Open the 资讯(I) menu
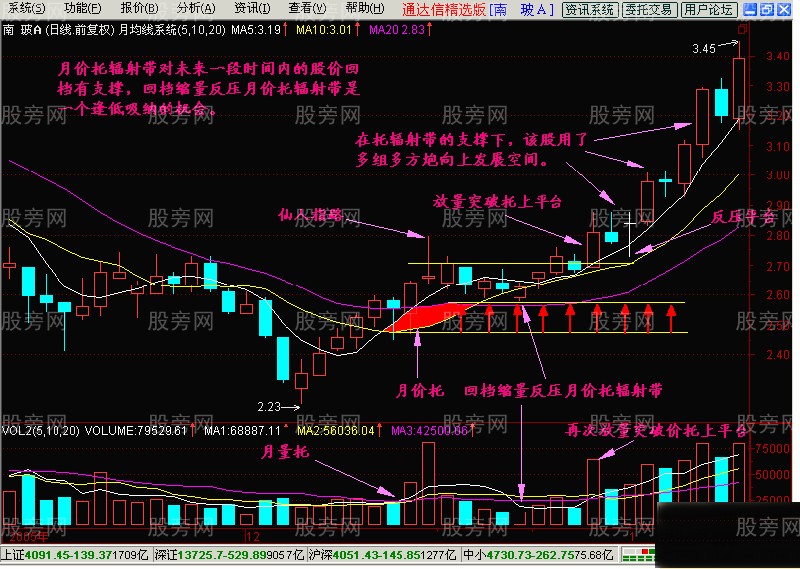This screenshot has height=569, width=800. coord(252,8)
